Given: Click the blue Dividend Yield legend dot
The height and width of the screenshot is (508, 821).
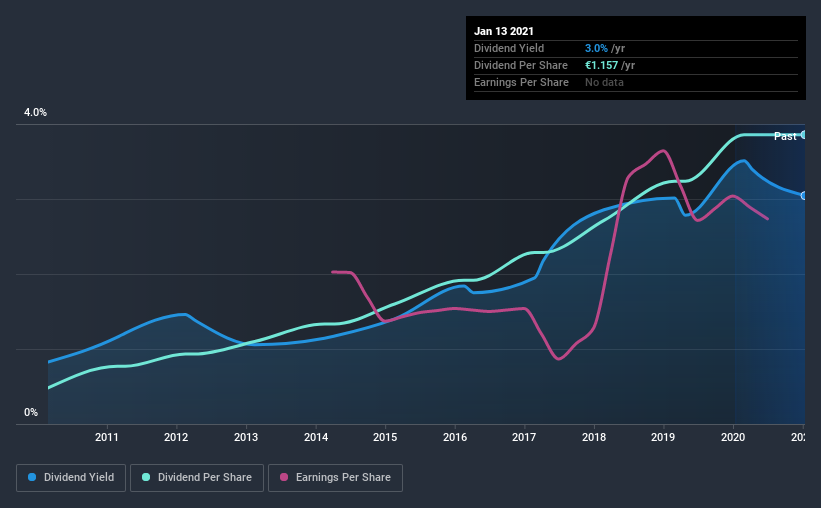Looking at the screenshot, I should pyautogui.click(x=32, y=477).
